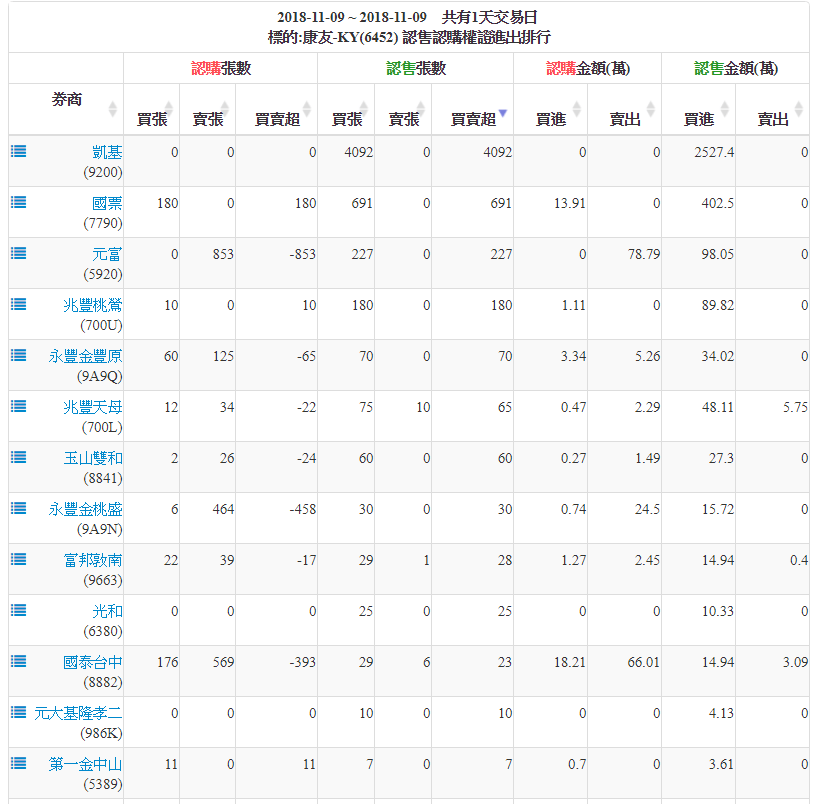Viewport: 814px width, 804px height.
Task: Sort by 買進 under 認售金額(萬)
Action: tap(698, 119)
